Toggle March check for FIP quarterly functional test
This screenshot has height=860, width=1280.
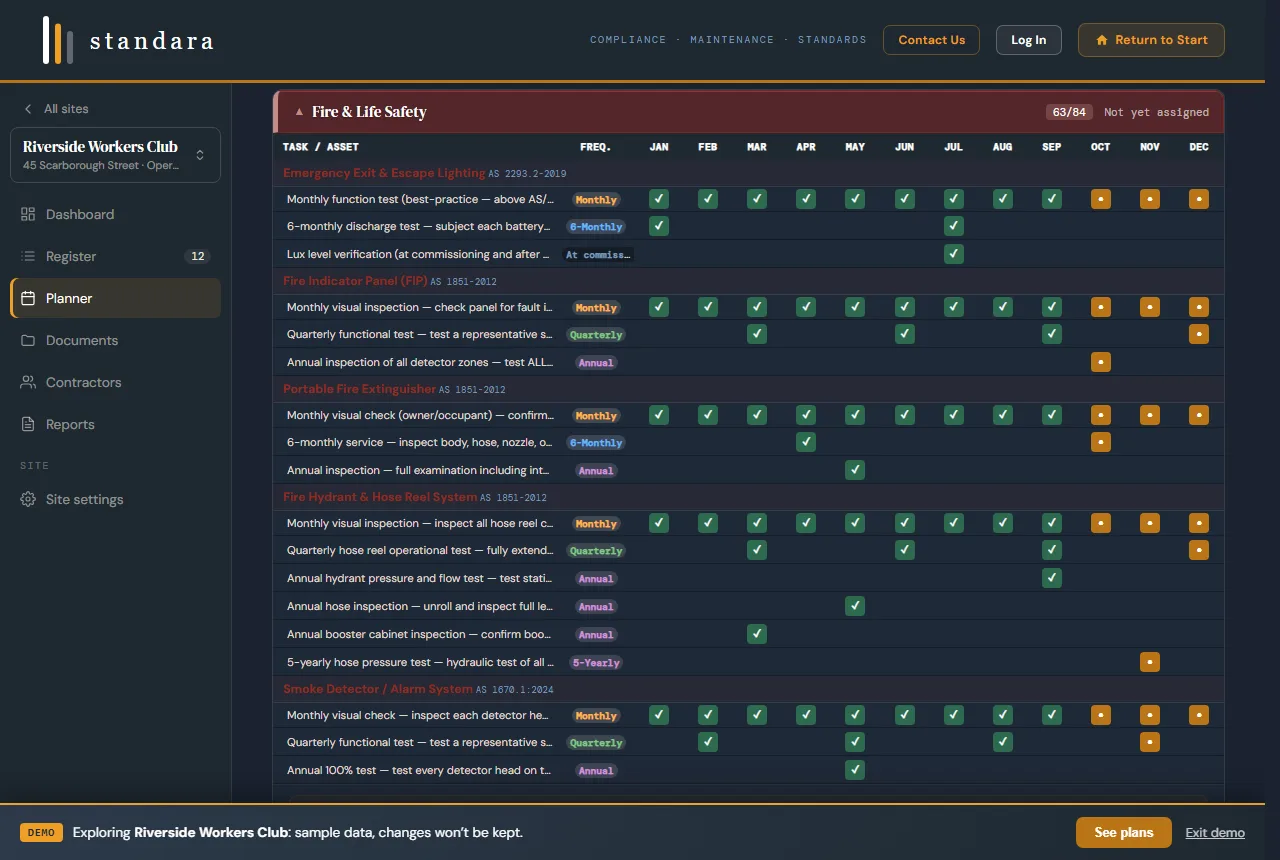pos(757,334)
